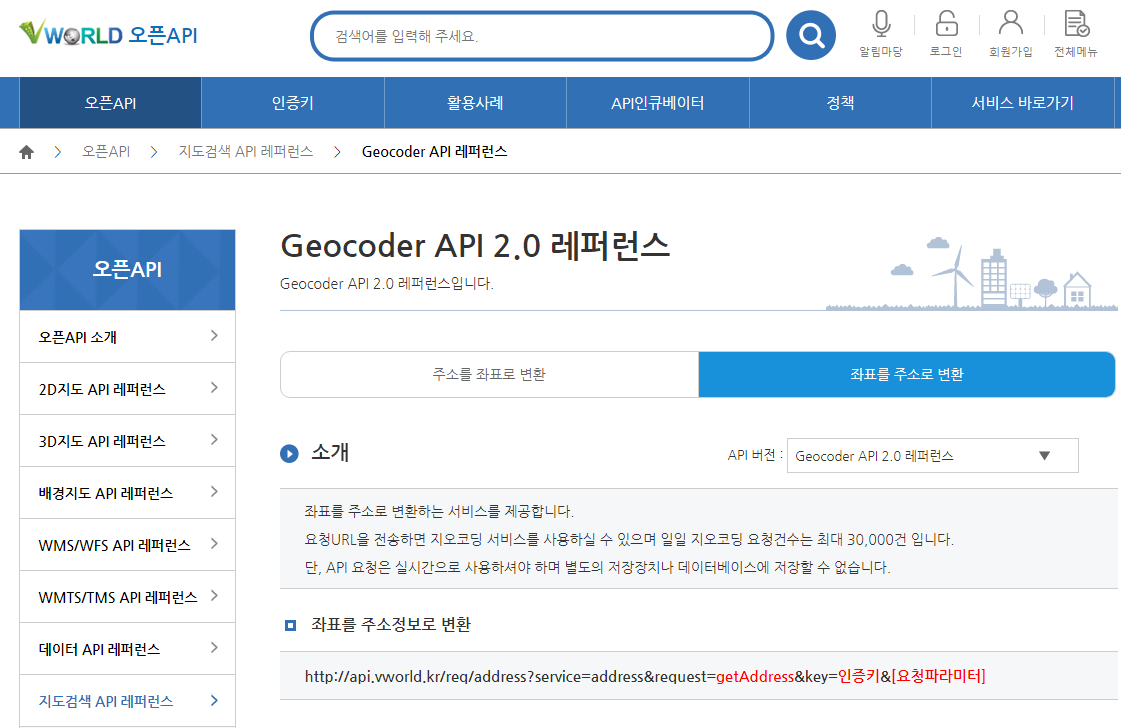Expand chevron next to 데이터 API 레퍼런스
This screenshot has height=728, width=1121.
[x=214, y=648]
